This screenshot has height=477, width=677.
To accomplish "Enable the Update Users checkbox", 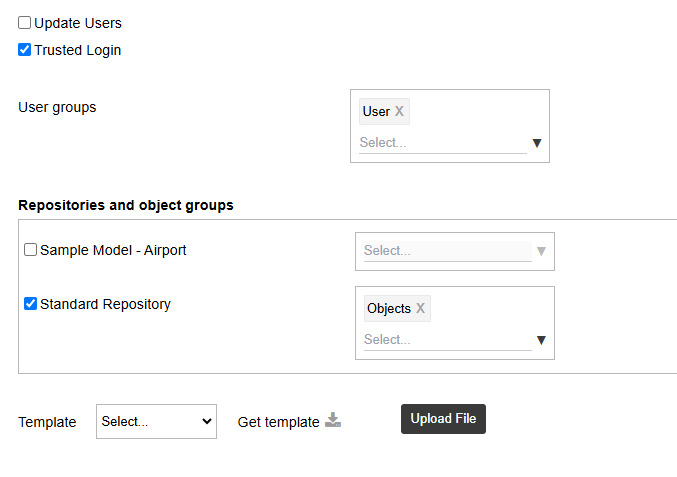I will pyautogui.click(x=25, y=23).
